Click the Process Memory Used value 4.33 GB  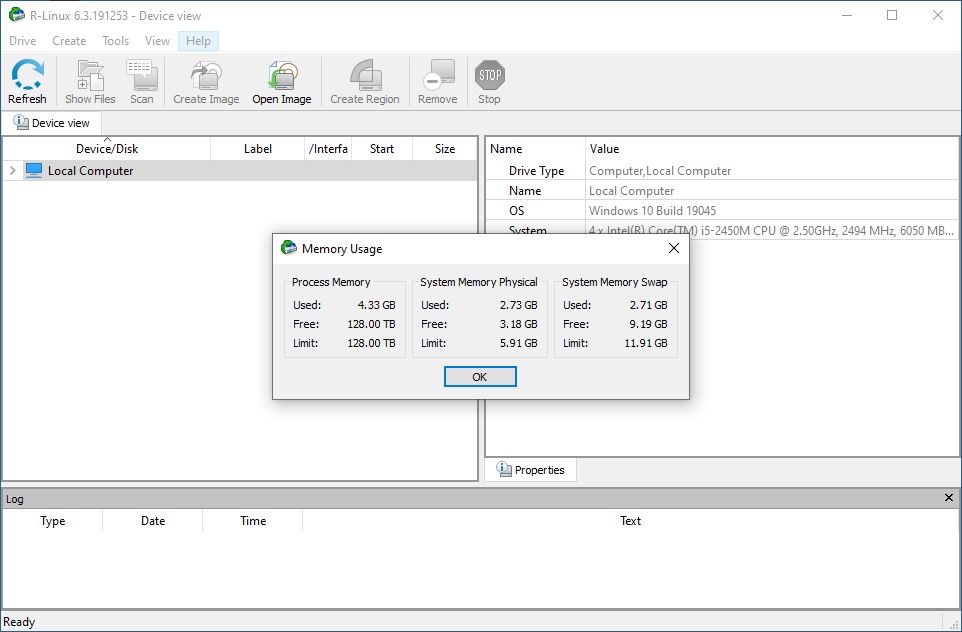(377, 305)
